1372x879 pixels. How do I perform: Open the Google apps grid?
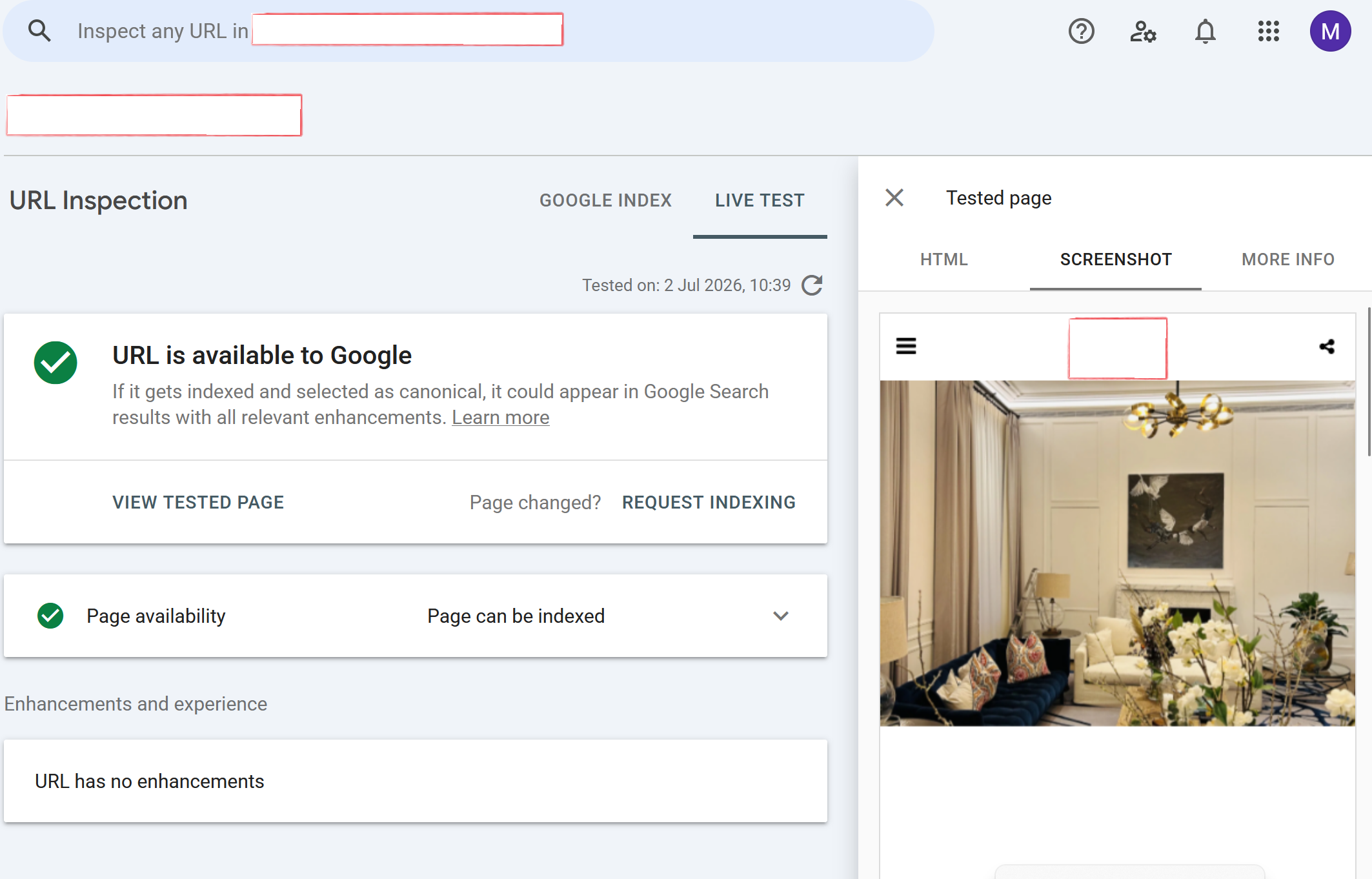pos(1268,31)
